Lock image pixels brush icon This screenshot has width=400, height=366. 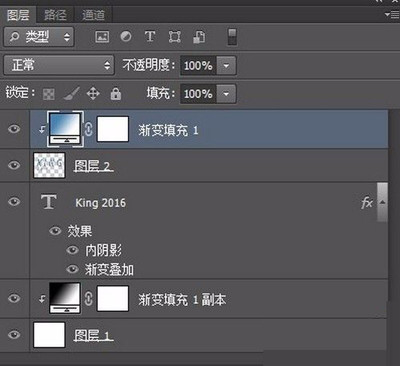(x=71, y=94)
